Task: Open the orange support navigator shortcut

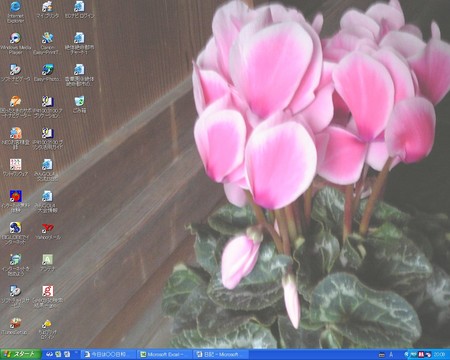Action: pyautogui.click(x=15, y=107)
